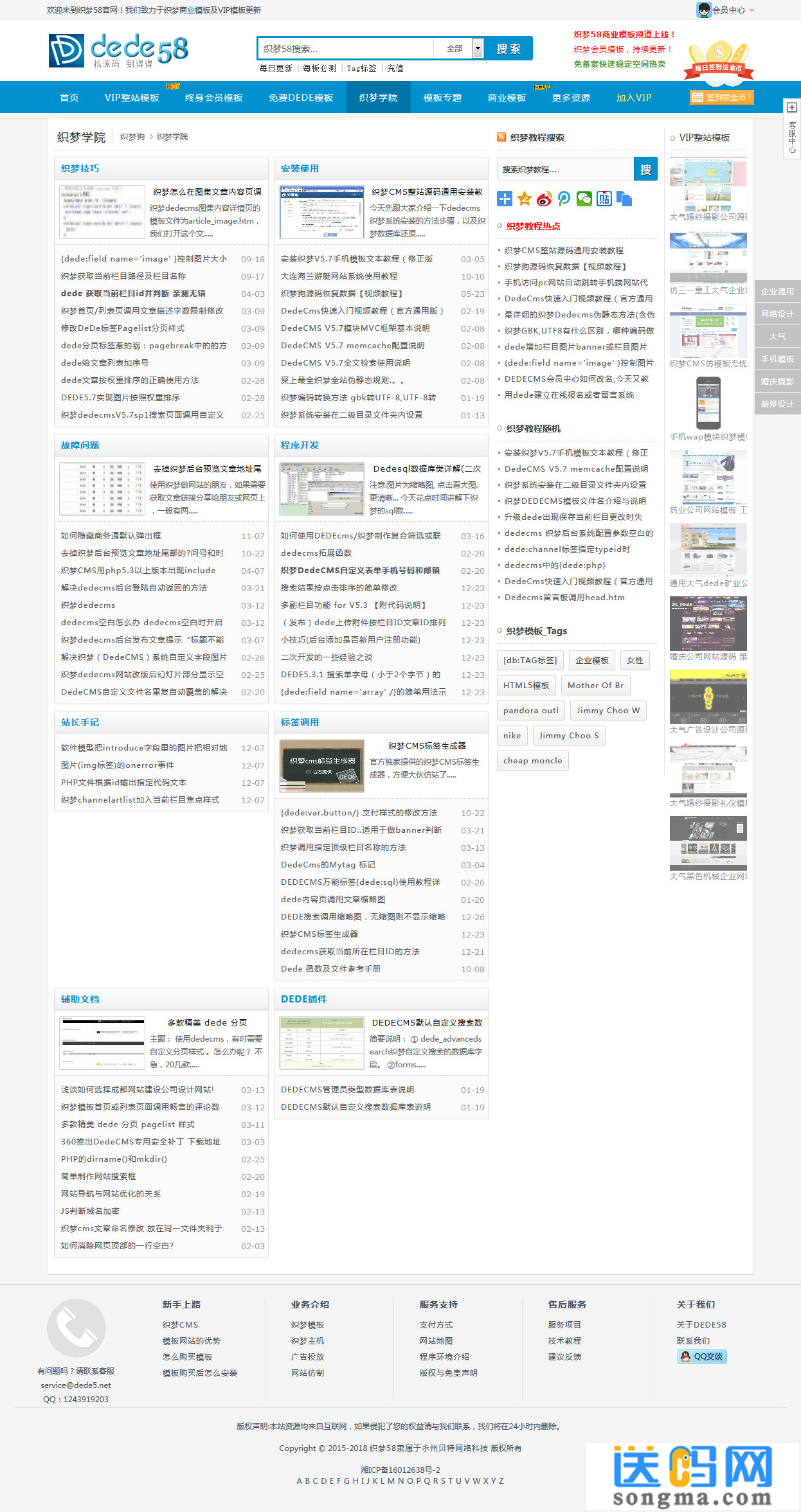The height and width of the screenshot is (1512, 801).
Task: Select the 网络设计 side tab
Action: point(778,314)
